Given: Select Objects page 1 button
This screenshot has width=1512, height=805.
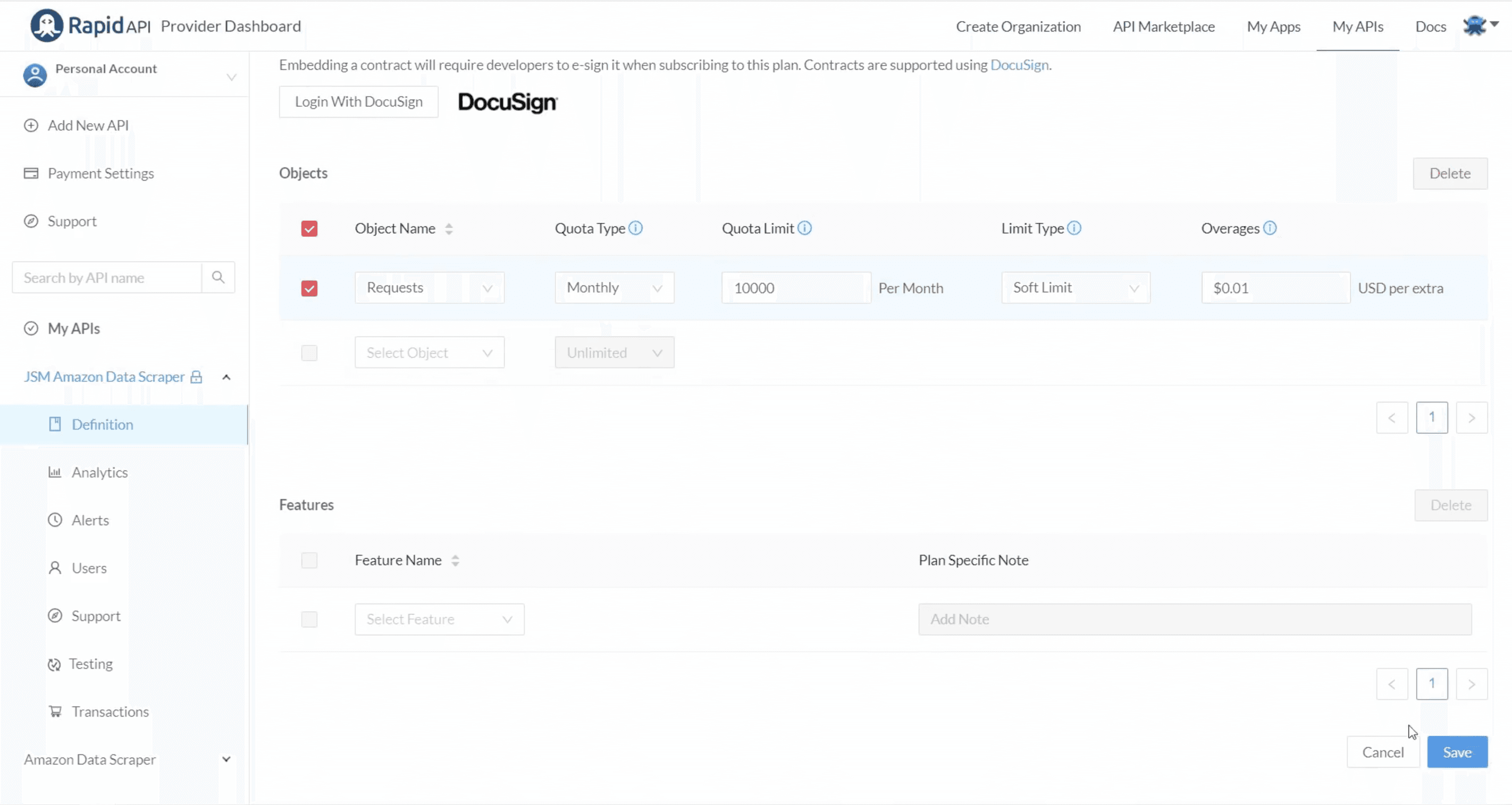Looking at the screenshot, I should click(1432, 417).
